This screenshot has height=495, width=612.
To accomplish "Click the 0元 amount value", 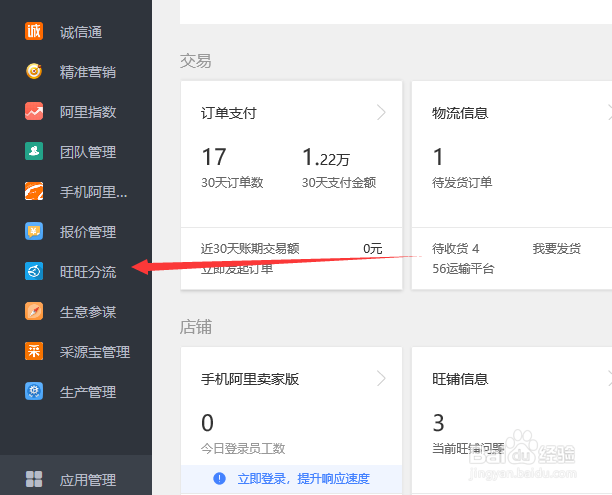I will (373, 248).
